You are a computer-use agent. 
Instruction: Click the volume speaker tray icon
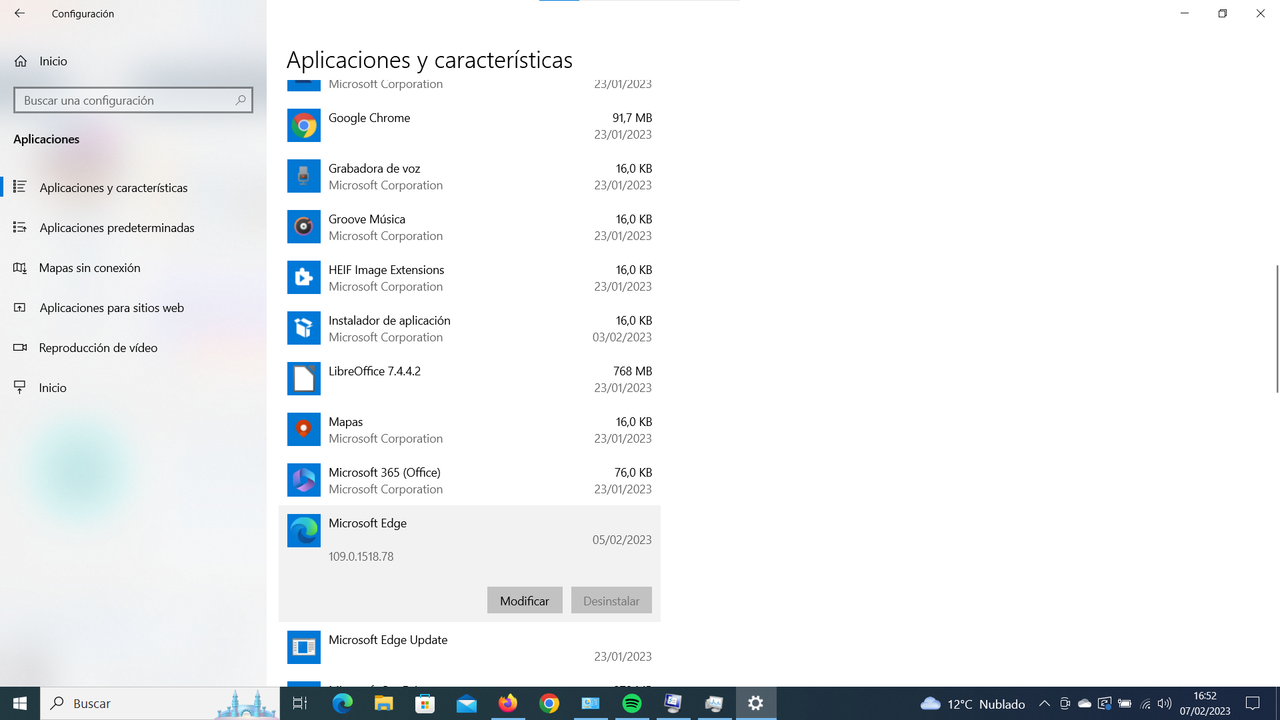pyautogui.click(x=1164, y=703)
